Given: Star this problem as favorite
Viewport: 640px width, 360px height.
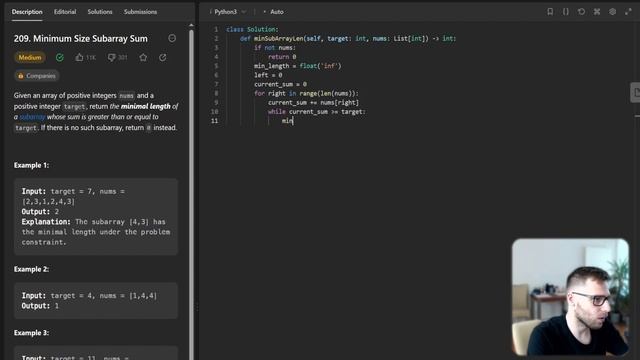Looking at the screenshot, I should point(143,58).
